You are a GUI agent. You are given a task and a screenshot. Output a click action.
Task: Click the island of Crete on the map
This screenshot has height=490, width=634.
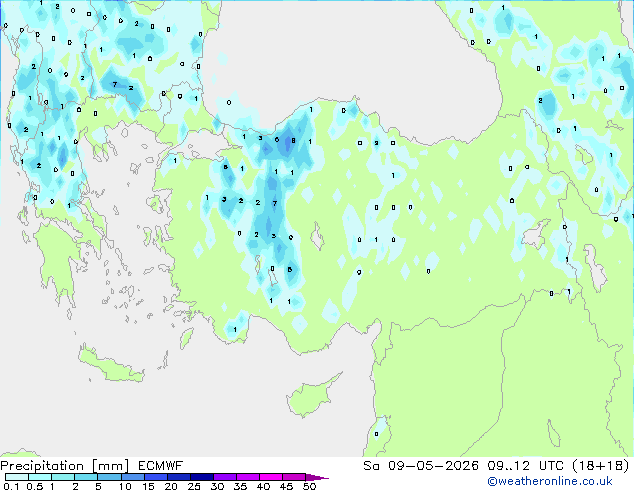pos(111,364)
